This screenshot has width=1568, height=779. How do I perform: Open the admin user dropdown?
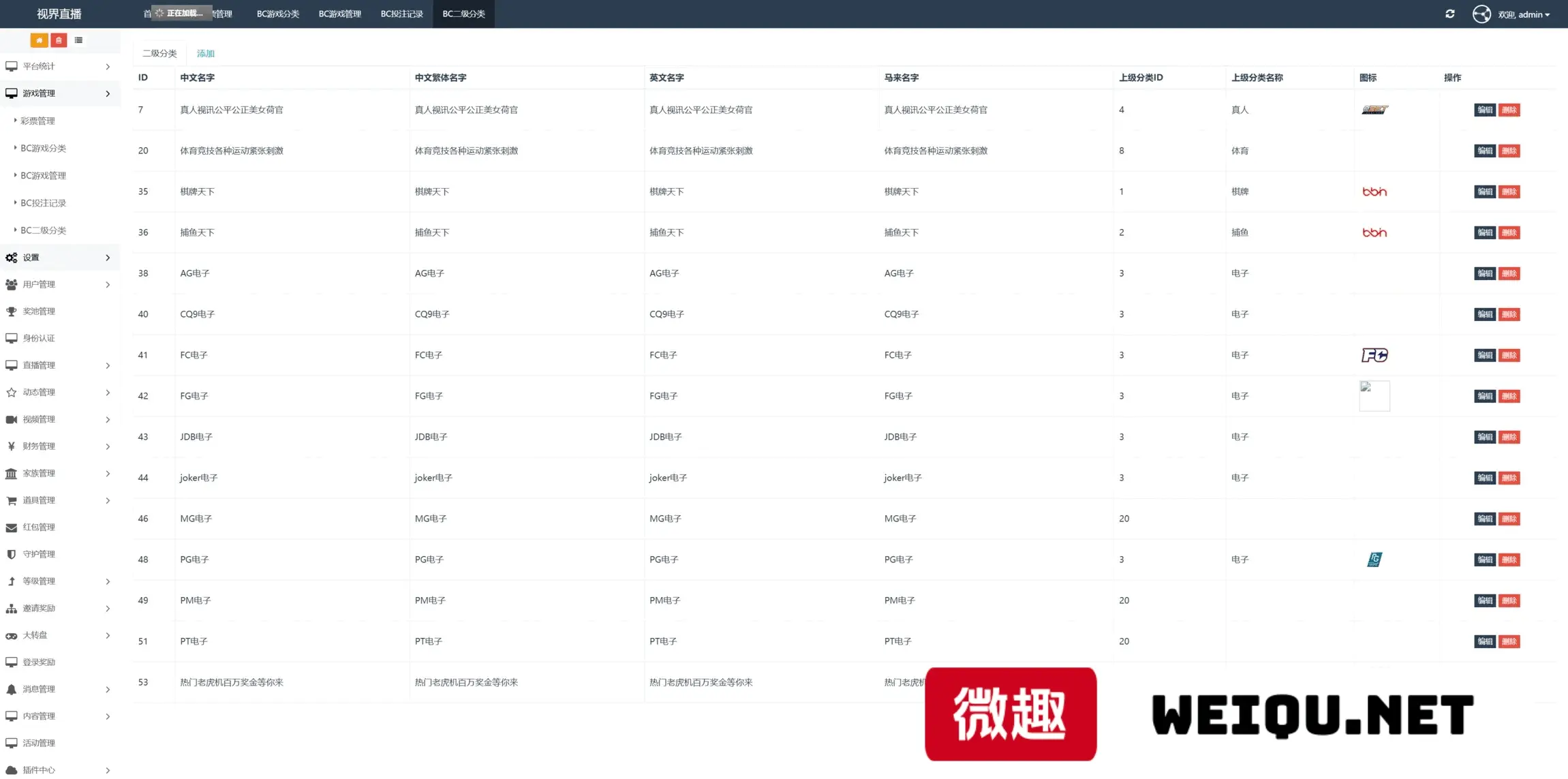1524,14
